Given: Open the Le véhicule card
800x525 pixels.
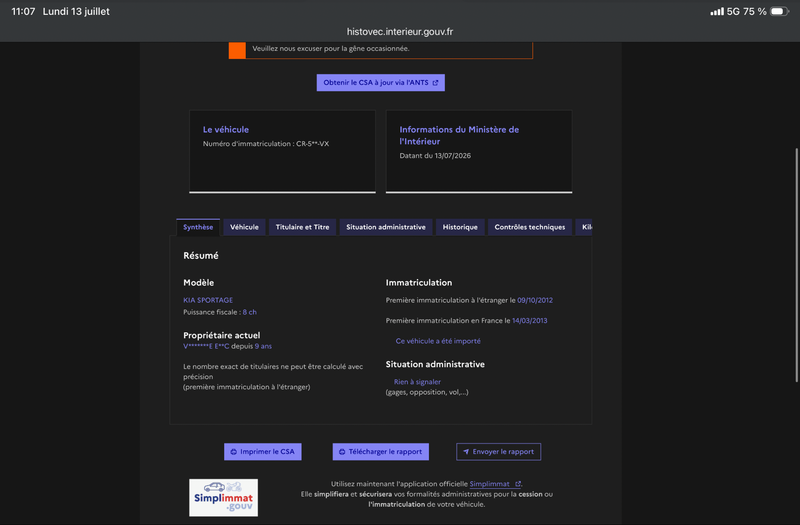Looking at the screenshot, I should 282,152.
